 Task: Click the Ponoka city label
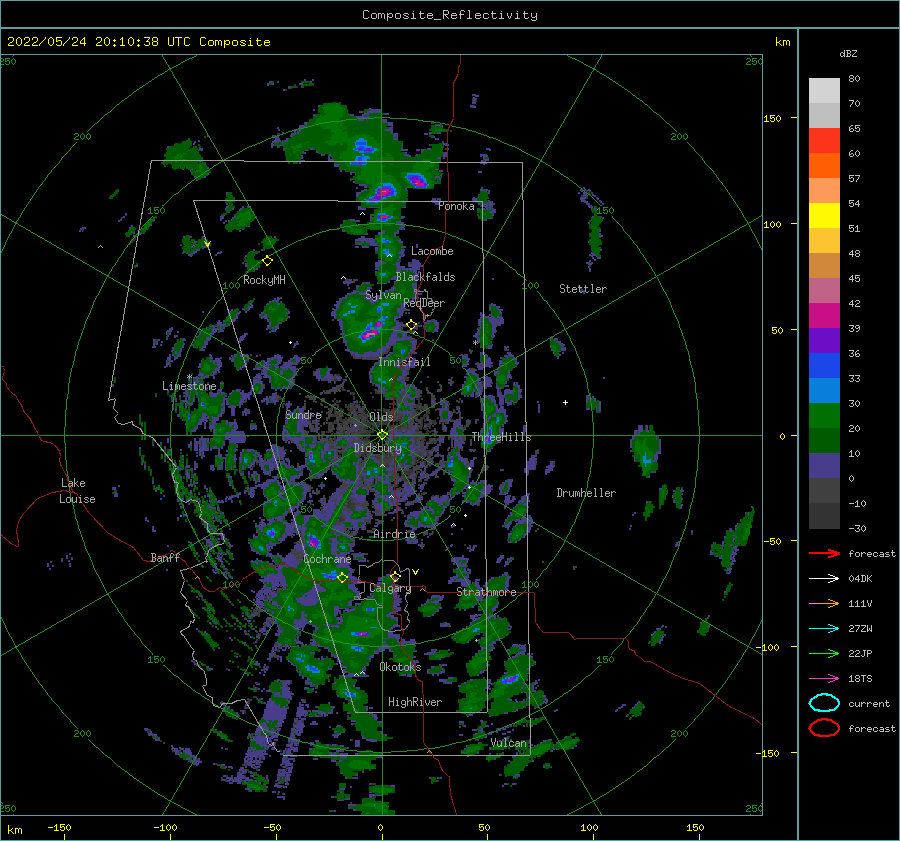coord(456,206)
